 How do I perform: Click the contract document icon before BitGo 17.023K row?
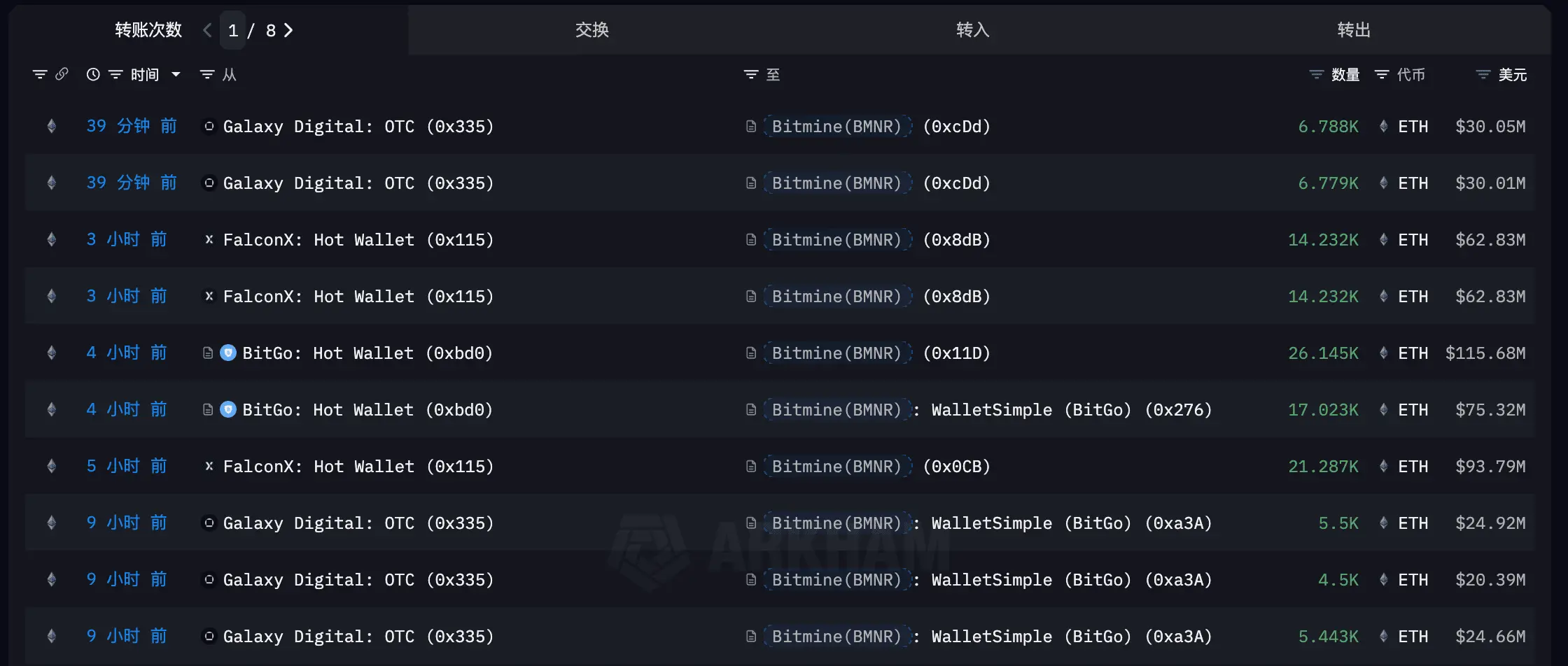[x=208, y=409]
